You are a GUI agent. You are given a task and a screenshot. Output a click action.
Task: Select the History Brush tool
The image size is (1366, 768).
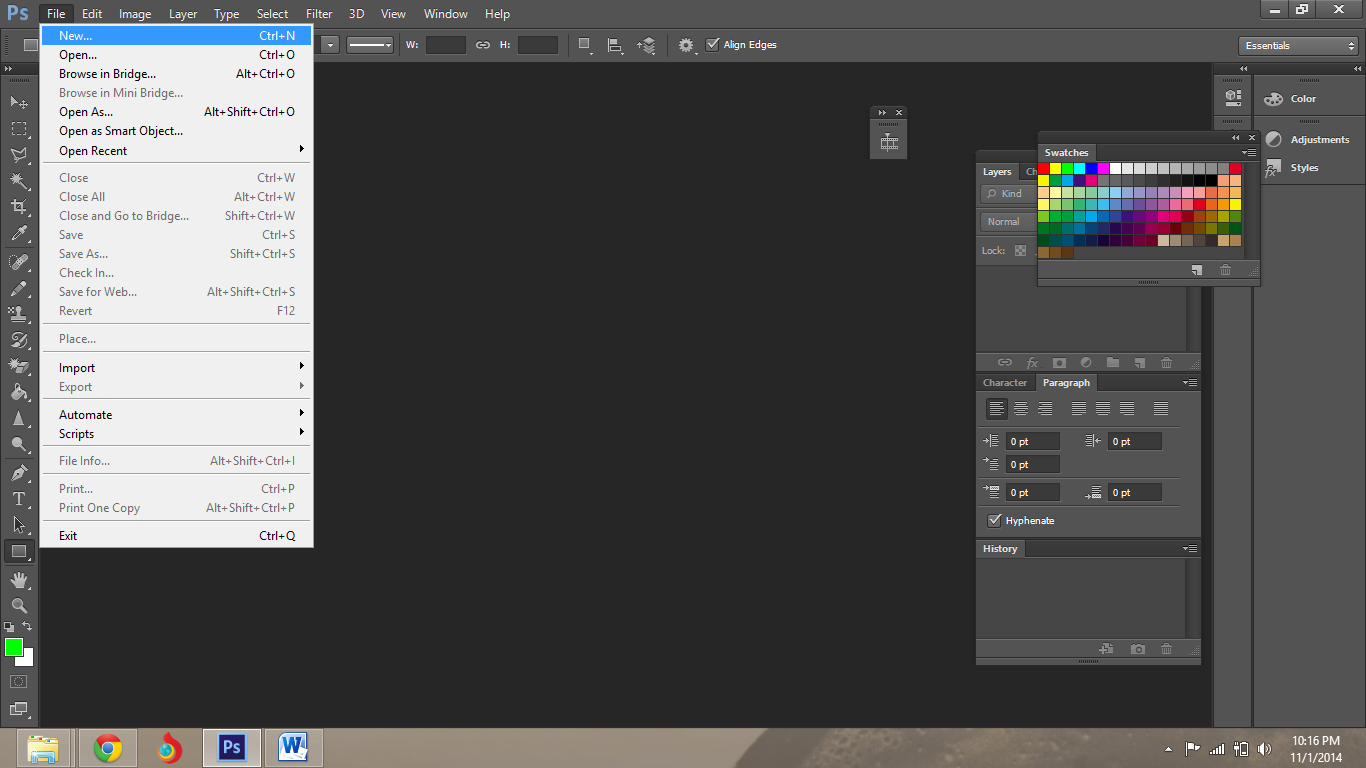pyautogui.click(x=19, y=340)
